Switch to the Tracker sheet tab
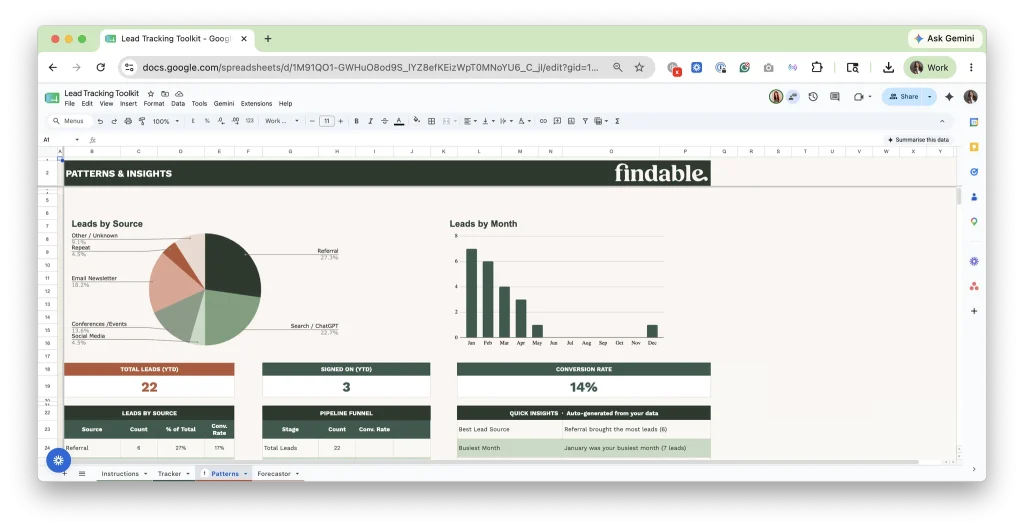The width and height of the screenshot is (1024, 531). (169, 474)
